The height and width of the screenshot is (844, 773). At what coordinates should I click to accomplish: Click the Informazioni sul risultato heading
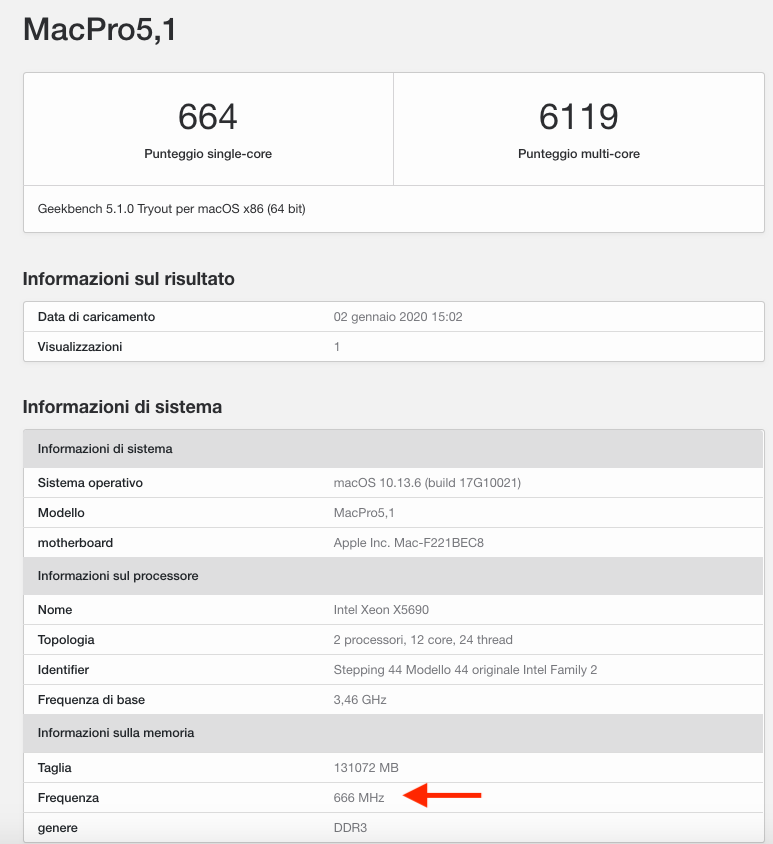point(128,279)
